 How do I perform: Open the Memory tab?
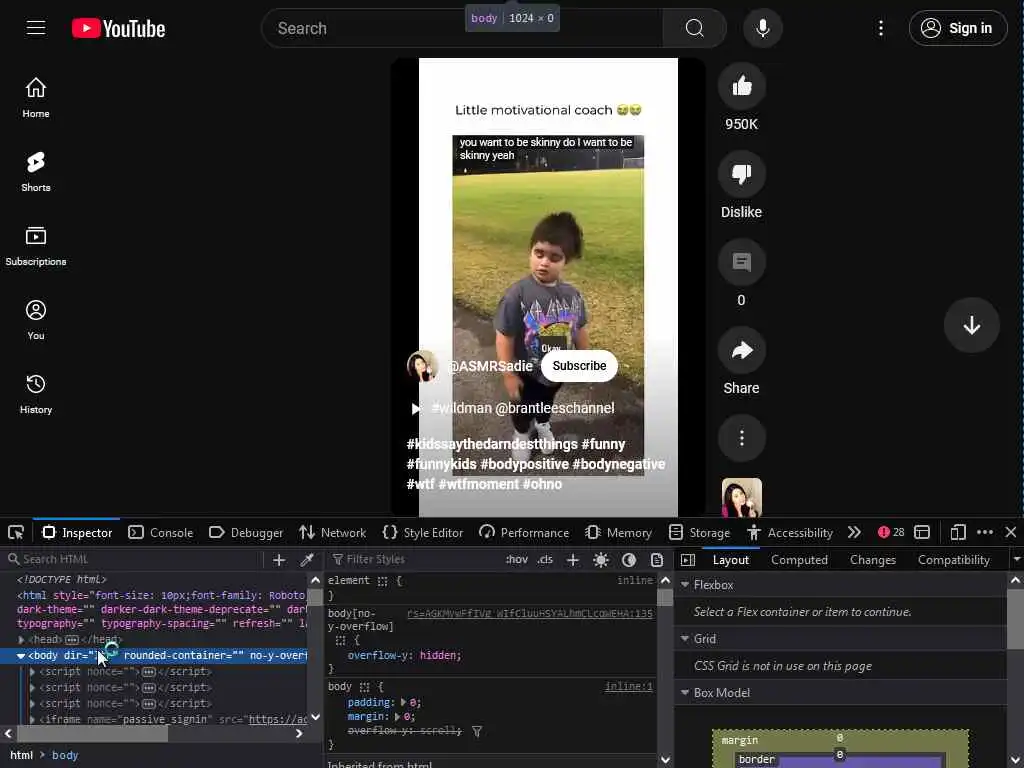tap(618, 532)
